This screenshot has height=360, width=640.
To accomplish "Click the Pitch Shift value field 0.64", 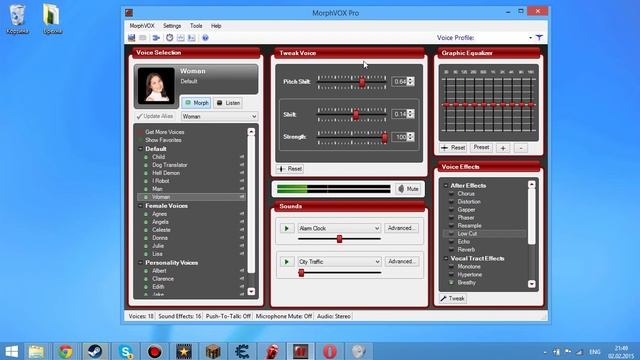I will (x=399, y=82).
